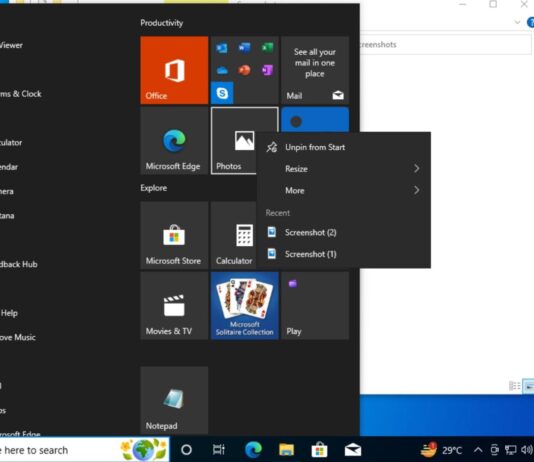Open Mail from the taskbar
This screenshot has width=534, height=462.
pyautogui.click(x=353, y=450)
